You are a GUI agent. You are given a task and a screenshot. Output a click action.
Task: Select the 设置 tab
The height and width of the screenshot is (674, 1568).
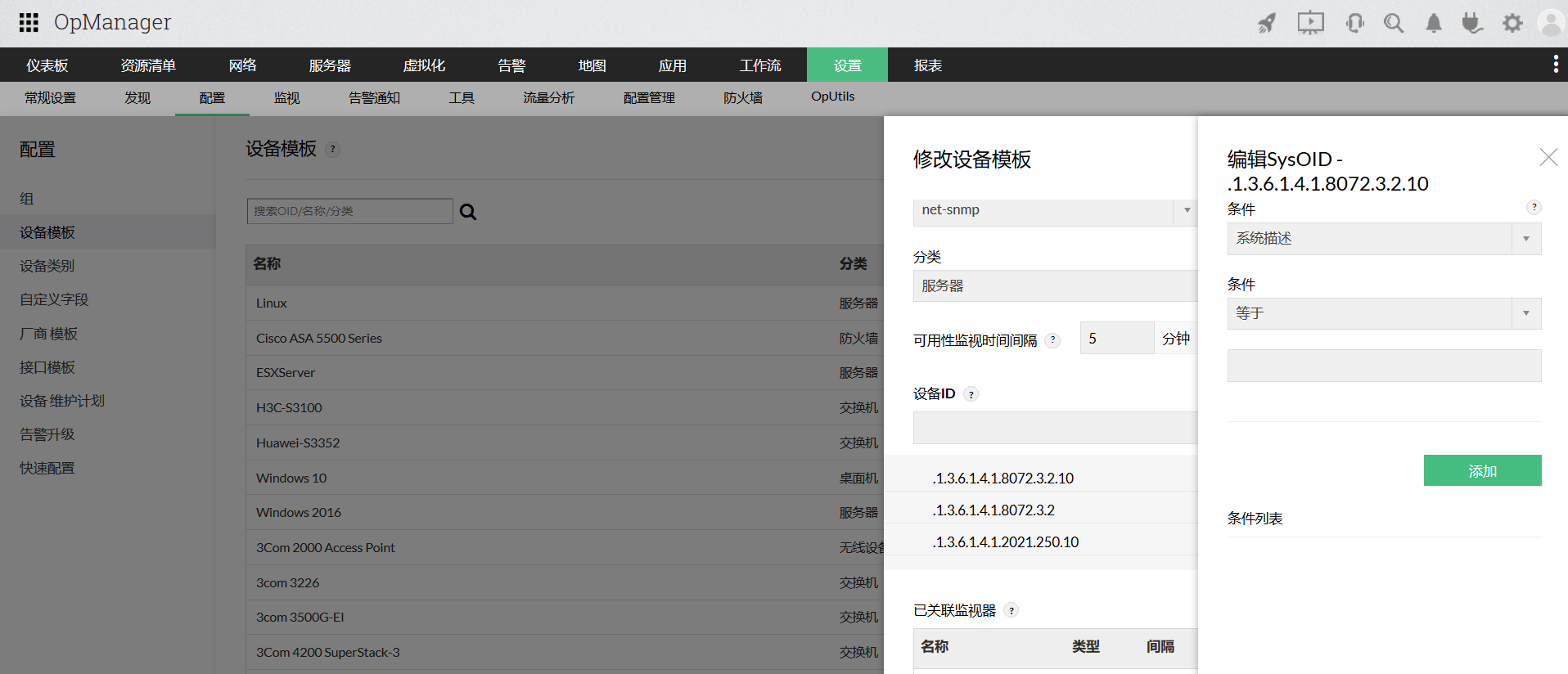pyautogui.click(x=847, y=65)
